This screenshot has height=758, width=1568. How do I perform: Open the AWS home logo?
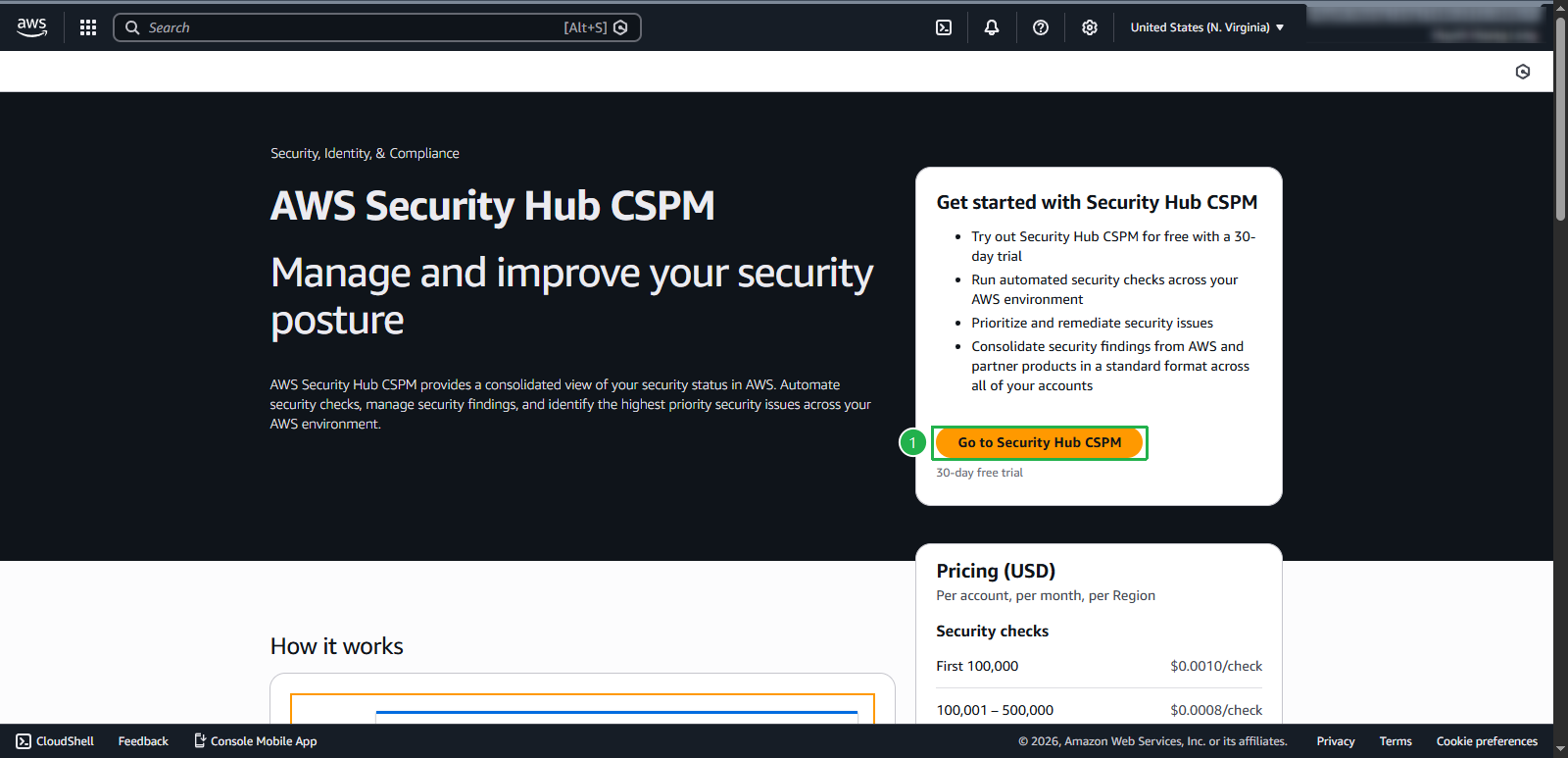pos(31,27)
